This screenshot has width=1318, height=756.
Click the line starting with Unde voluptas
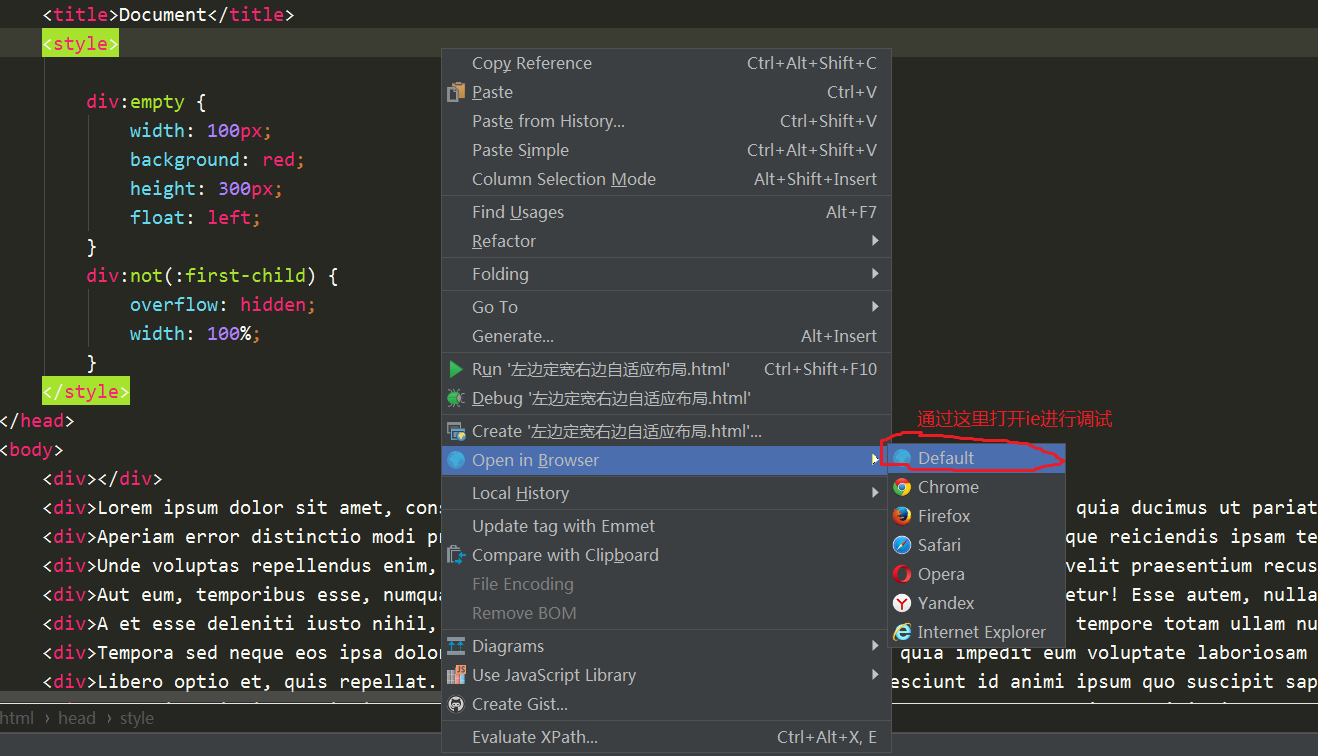click(242, 566)
